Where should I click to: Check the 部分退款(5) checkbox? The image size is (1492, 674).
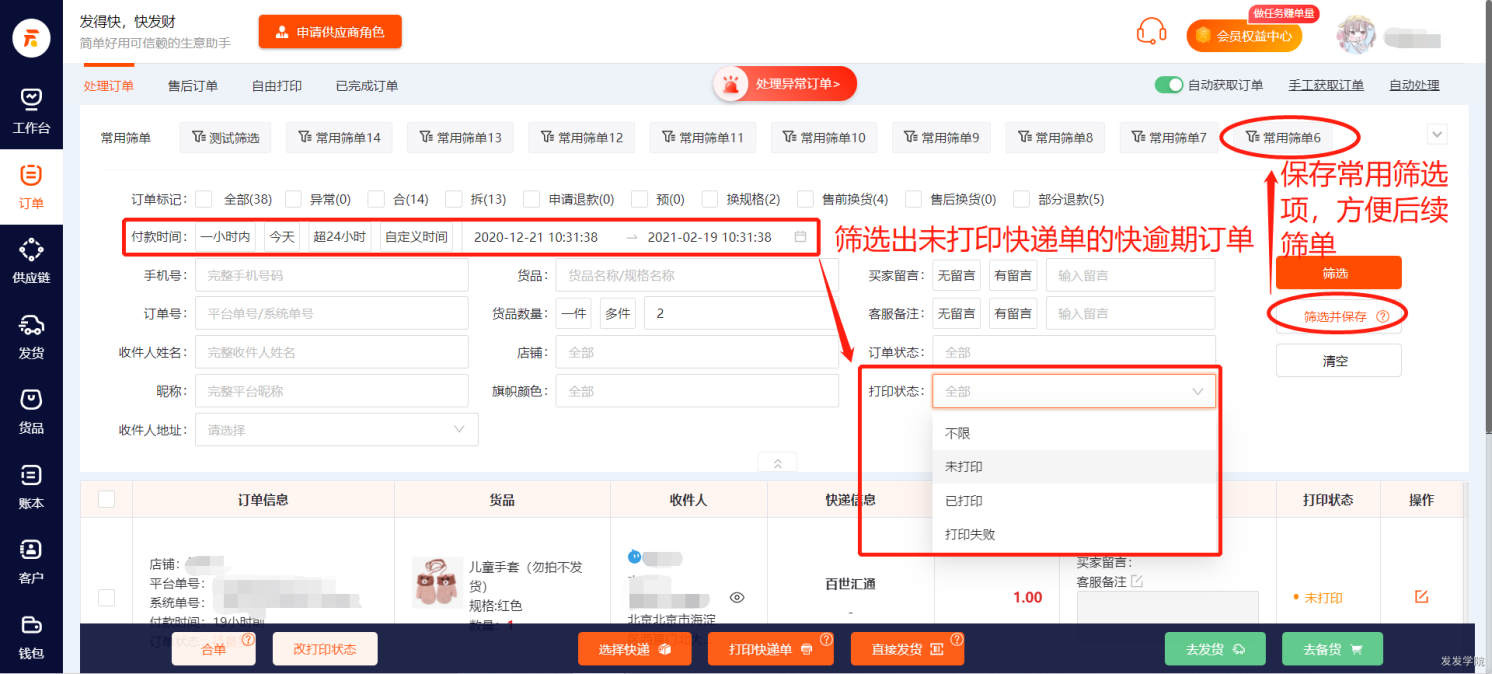point(1021,199)
